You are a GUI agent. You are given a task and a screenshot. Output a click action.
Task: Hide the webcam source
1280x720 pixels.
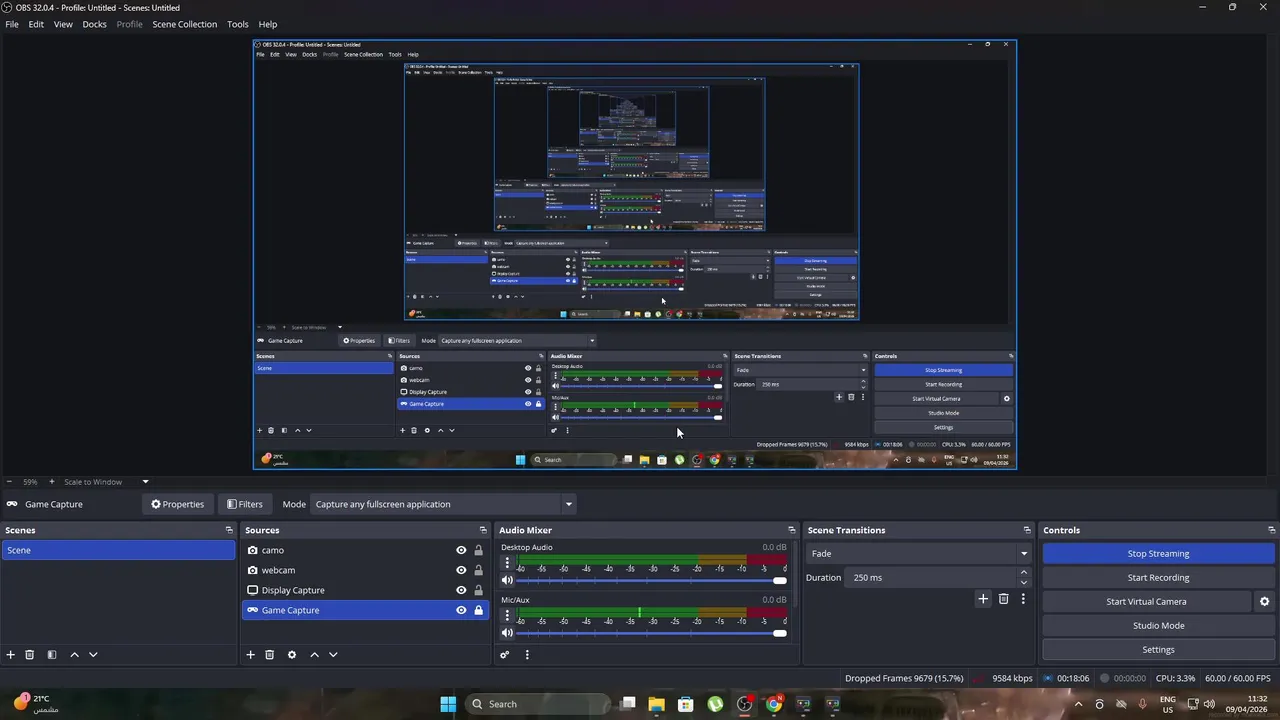pos(461,570)
